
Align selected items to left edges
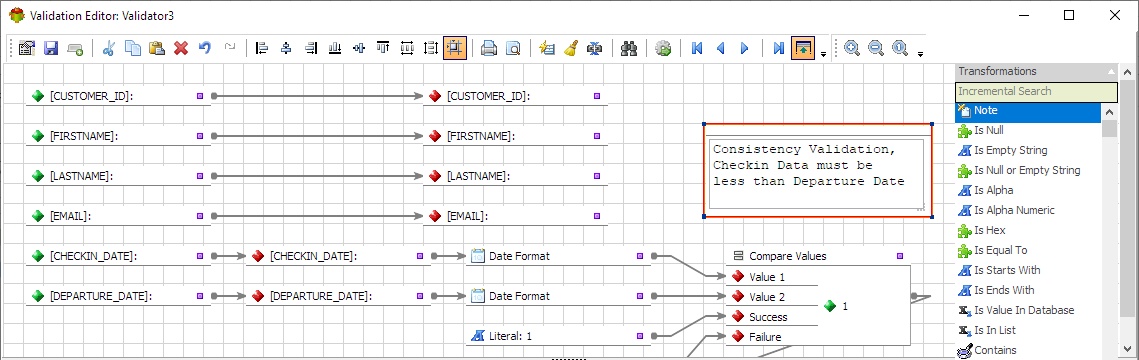click(x=262, y=49)
